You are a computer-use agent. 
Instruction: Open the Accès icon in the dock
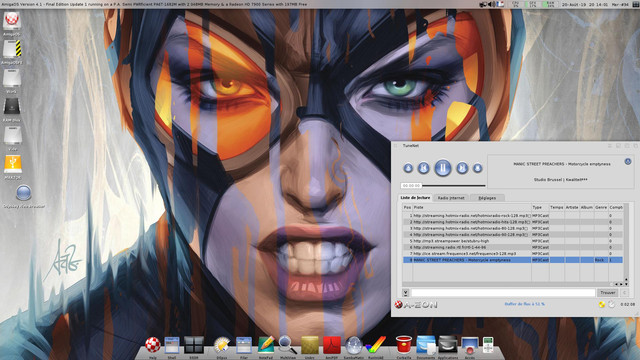[x=470, y=345]
